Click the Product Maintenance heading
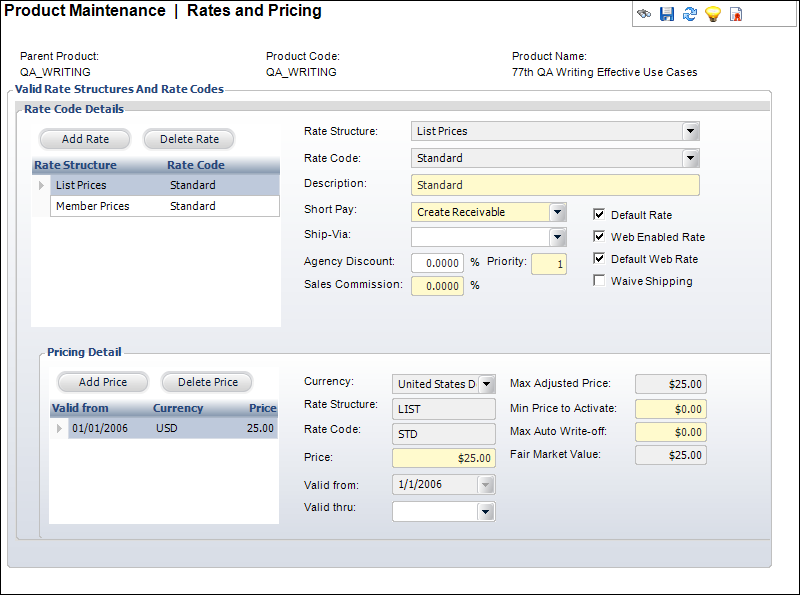 point(83,11)
